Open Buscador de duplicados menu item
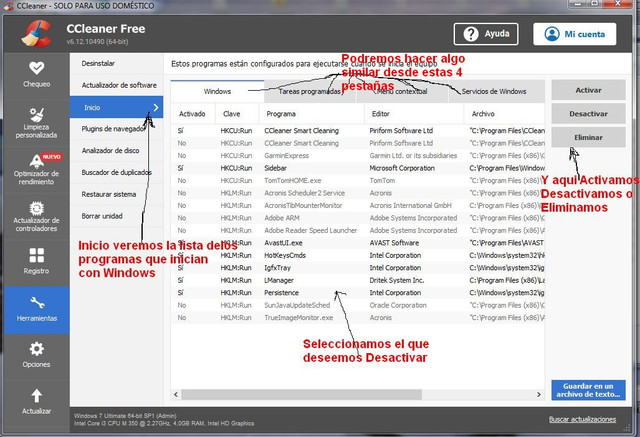This screenshot has height=437, width=640. point(116,173)
